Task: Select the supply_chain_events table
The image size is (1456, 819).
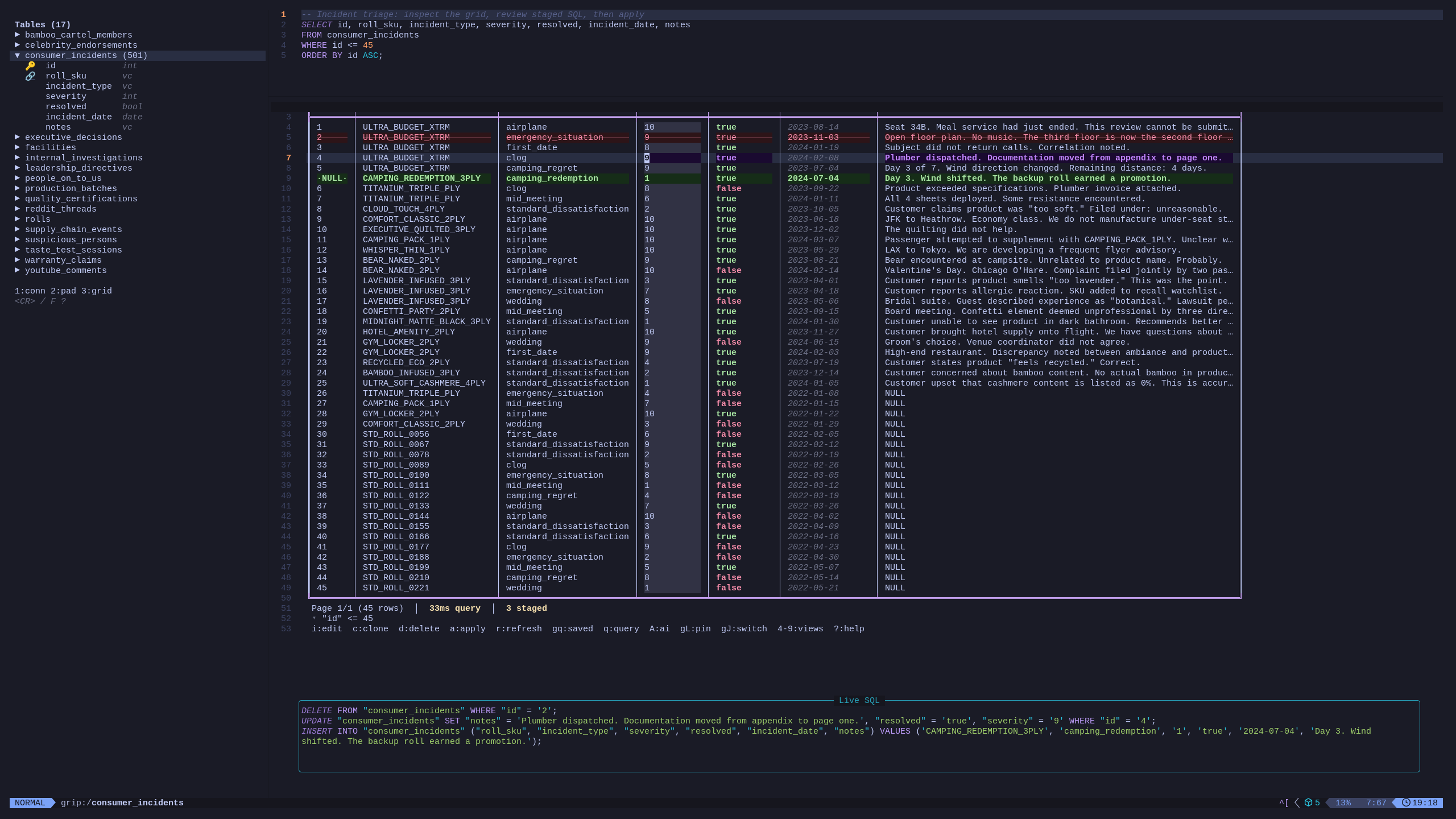Action: pyautogui.click(x=73, y=230)
